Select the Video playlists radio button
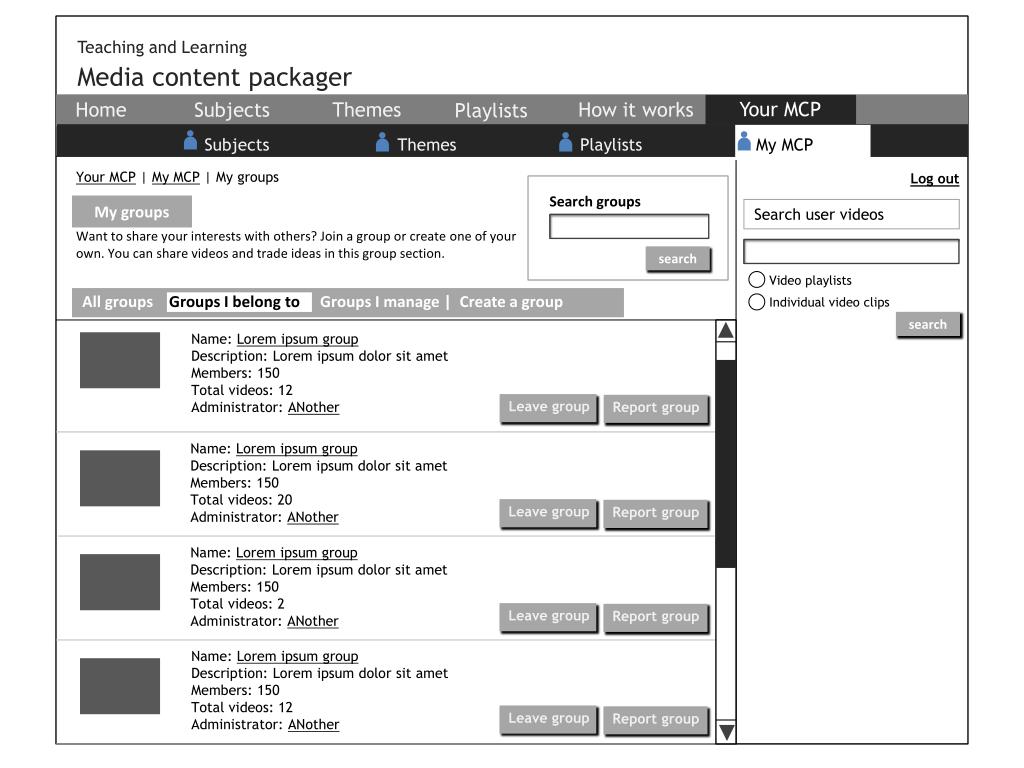Viewport: 1024px width, 768px height. pyautogui.click(x=756, y=280)
